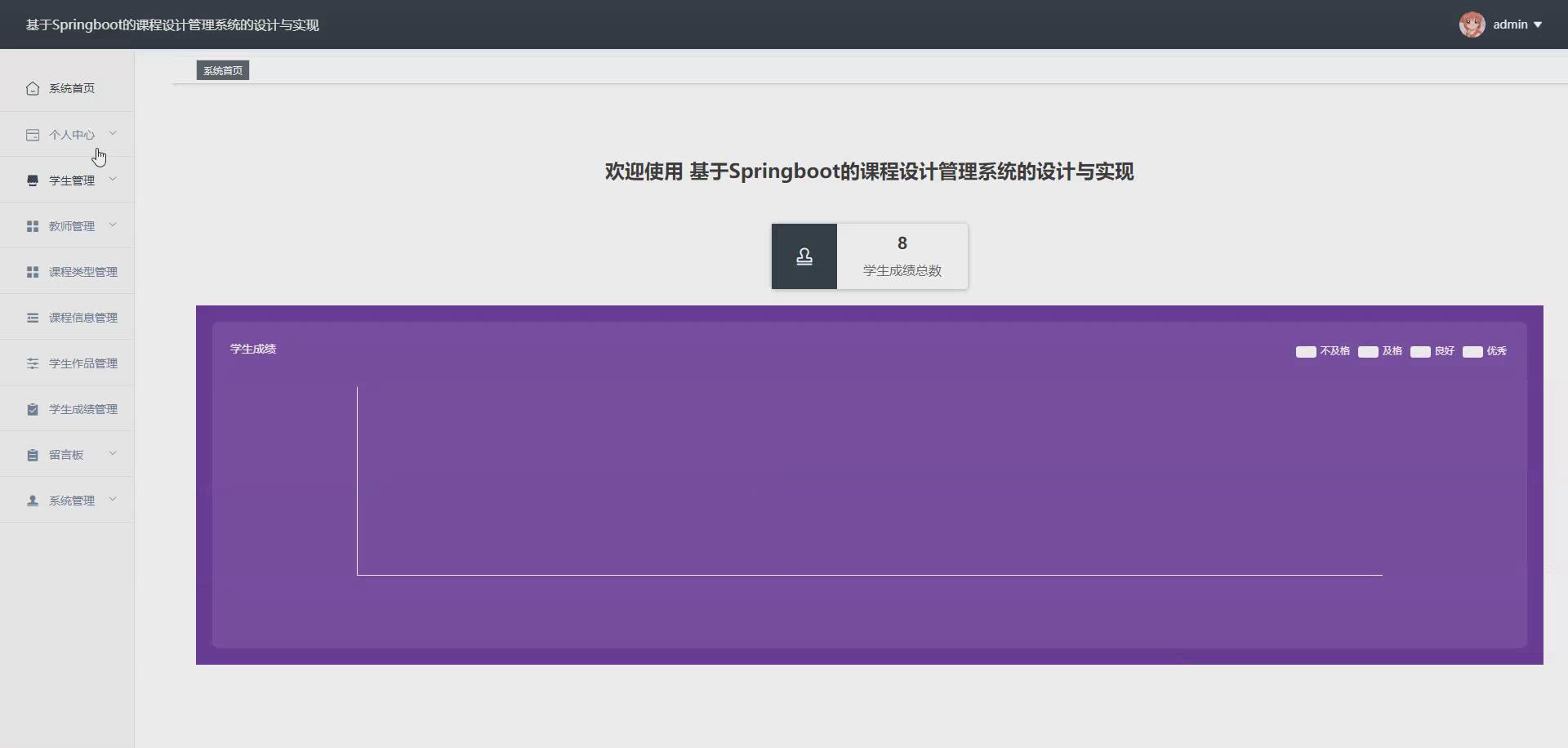Expand the 系统管理 menu
The image size is (1568, 748).
(x=113, y=498)
